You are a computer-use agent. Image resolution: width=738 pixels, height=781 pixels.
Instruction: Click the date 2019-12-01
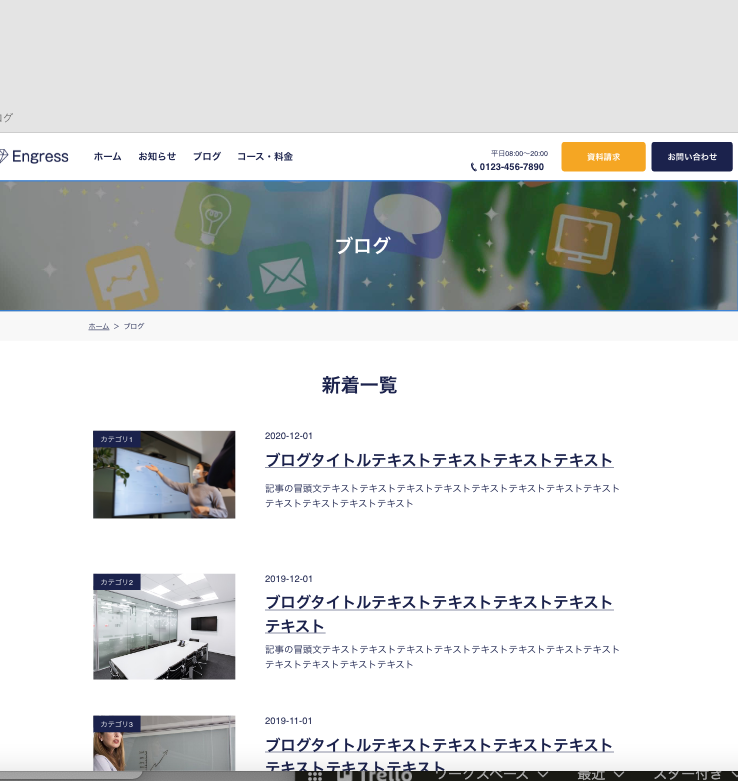288,579
